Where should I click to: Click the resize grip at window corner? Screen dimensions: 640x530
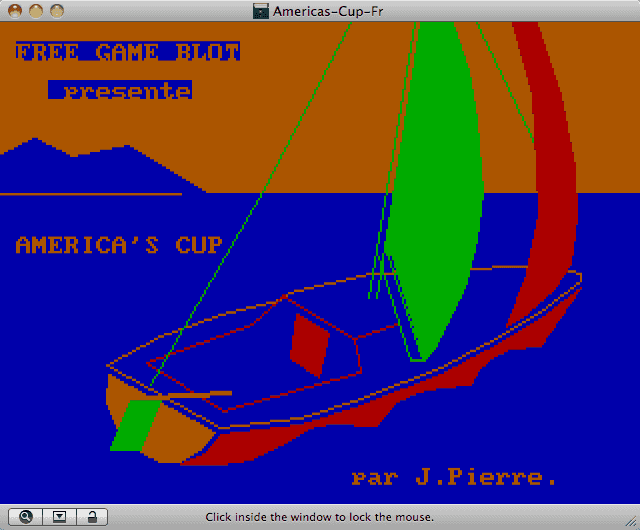point(631,521)
